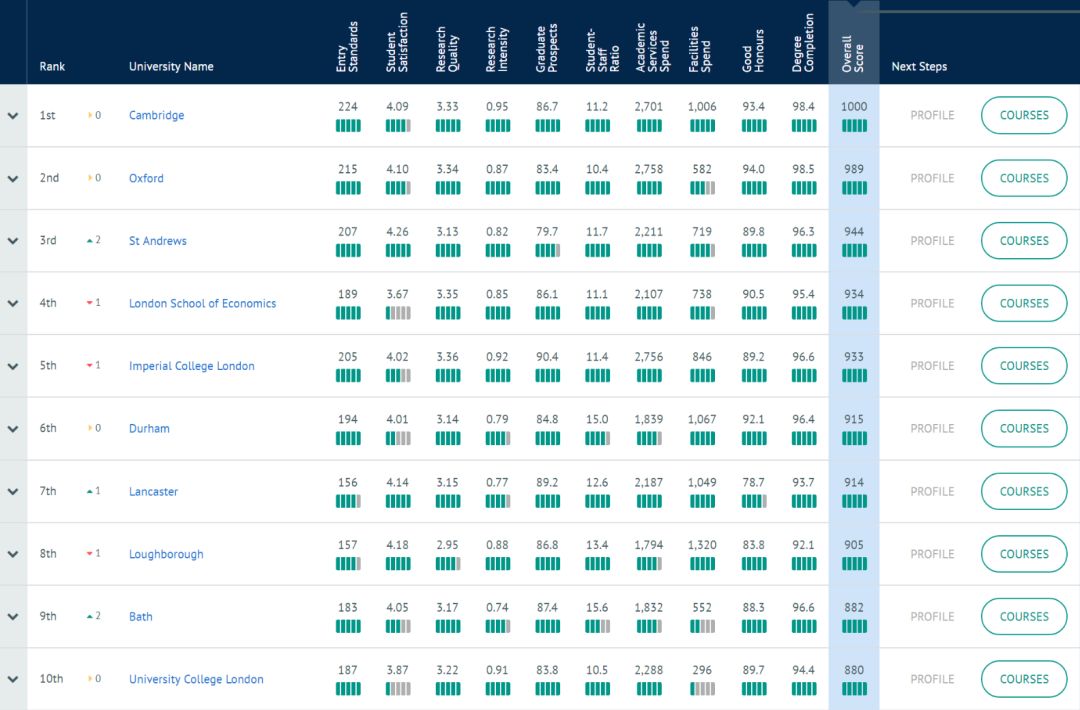
Task: Click Oxford facilities spend bar indicator
Action: tap(702, 188)
